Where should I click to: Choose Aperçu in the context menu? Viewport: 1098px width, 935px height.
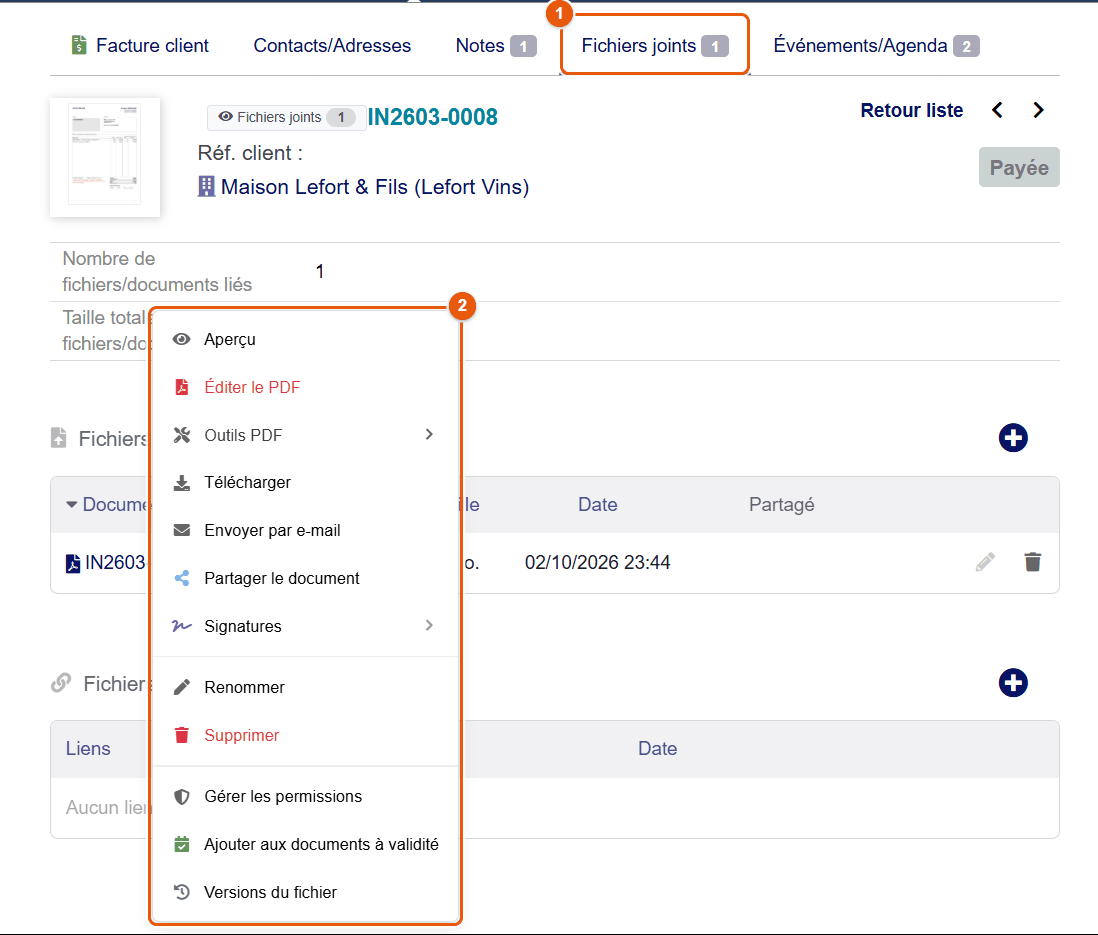[305, 340]
